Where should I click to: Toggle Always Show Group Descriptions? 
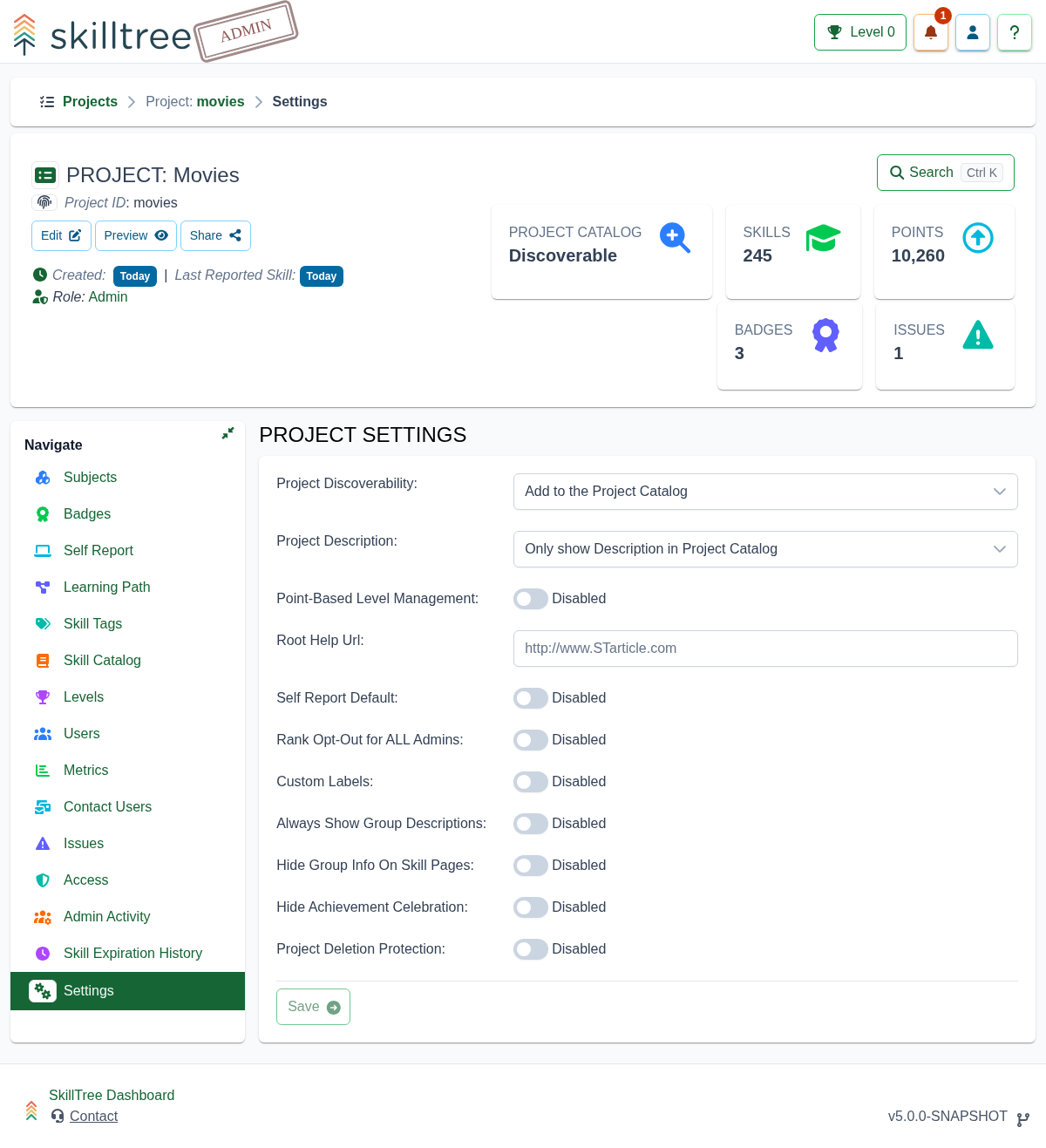[531, 824]
